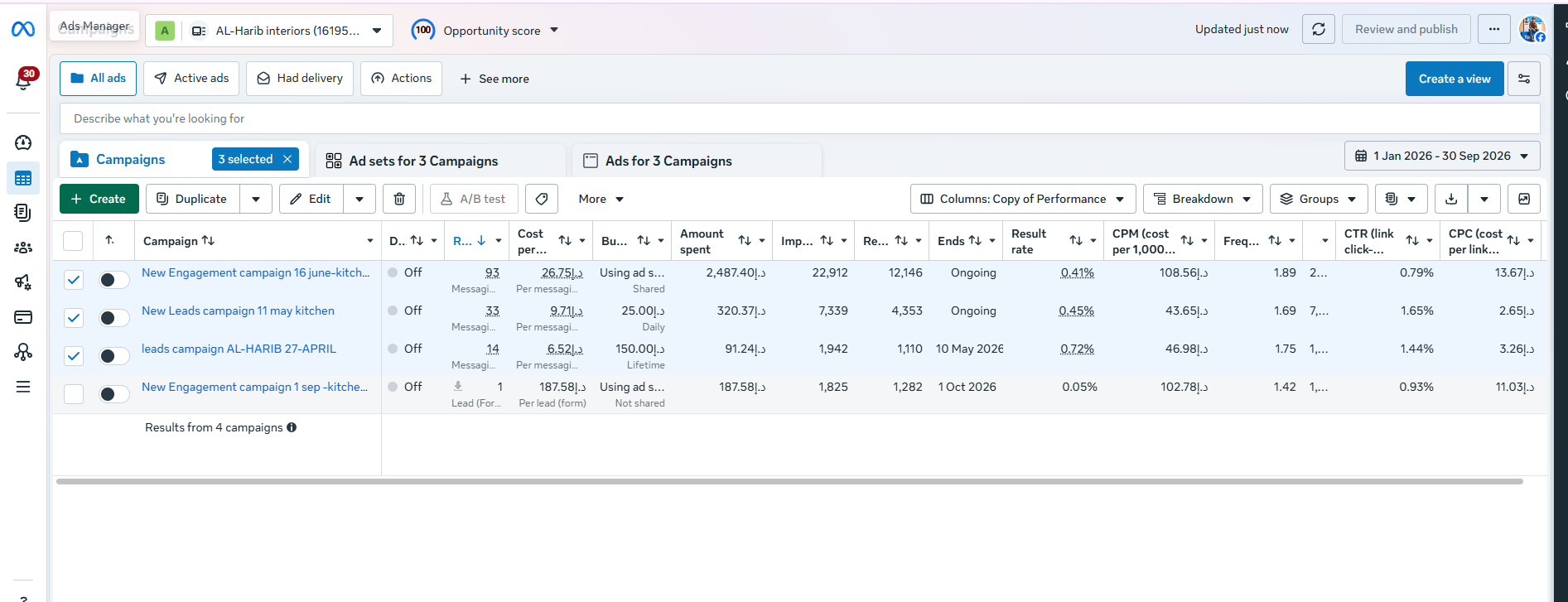Open All tools hamburger icon in sidebar
Screen dimensions: 1568x602
tap(23, 387)
